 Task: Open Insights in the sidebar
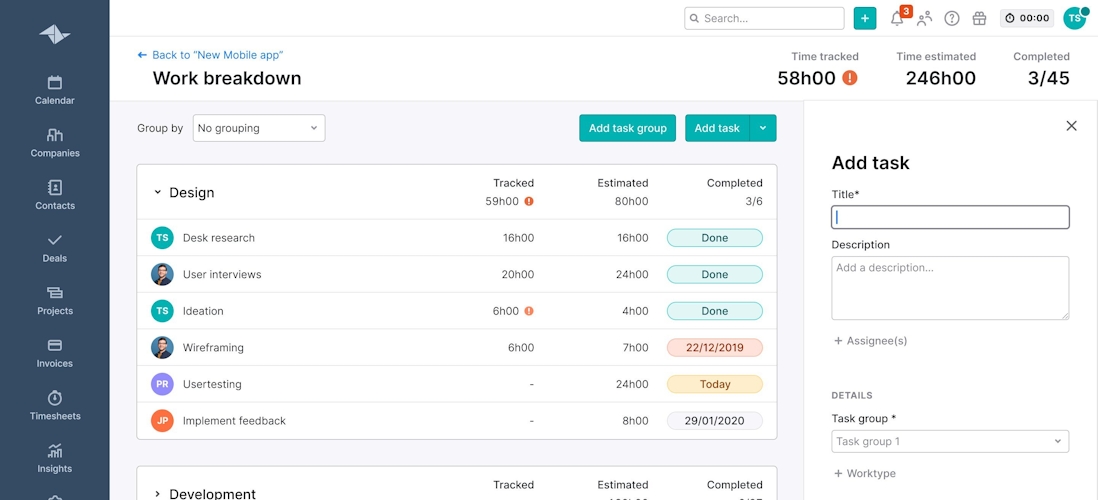point(55,457)
